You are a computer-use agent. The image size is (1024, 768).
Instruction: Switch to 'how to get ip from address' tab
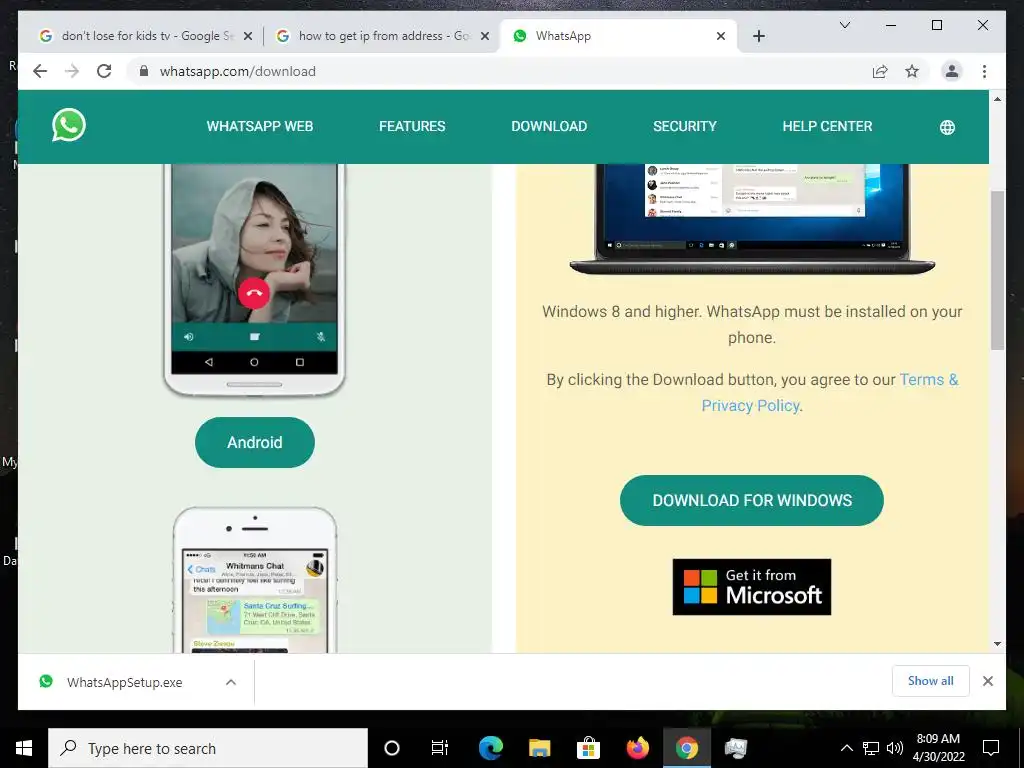click(x=382, y=36)
